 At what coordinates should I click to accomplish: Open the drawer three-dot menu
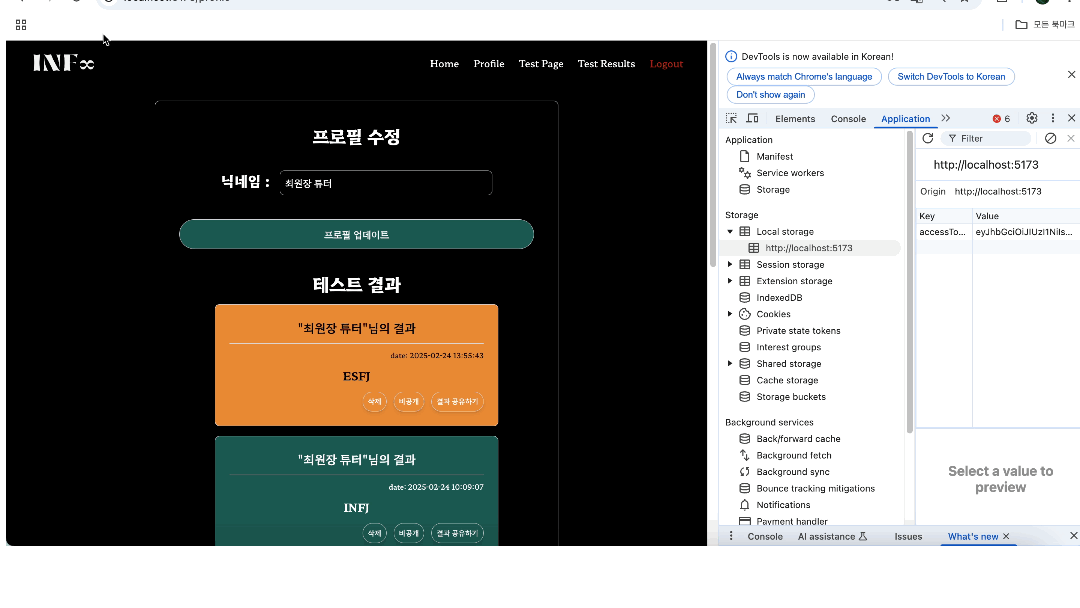point(731,536)
